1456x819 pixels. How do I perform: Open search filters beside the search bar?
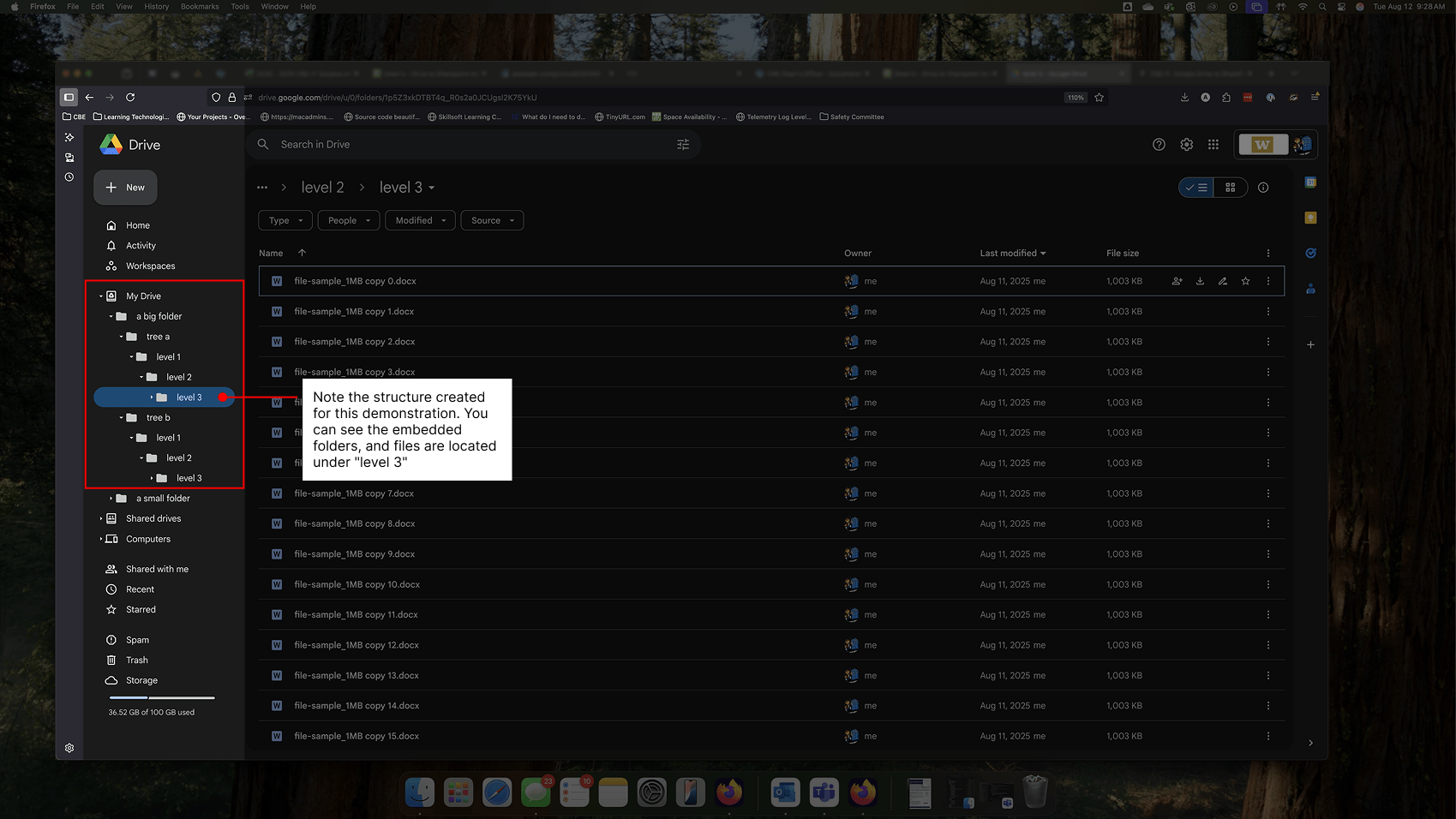click(683, 144)
